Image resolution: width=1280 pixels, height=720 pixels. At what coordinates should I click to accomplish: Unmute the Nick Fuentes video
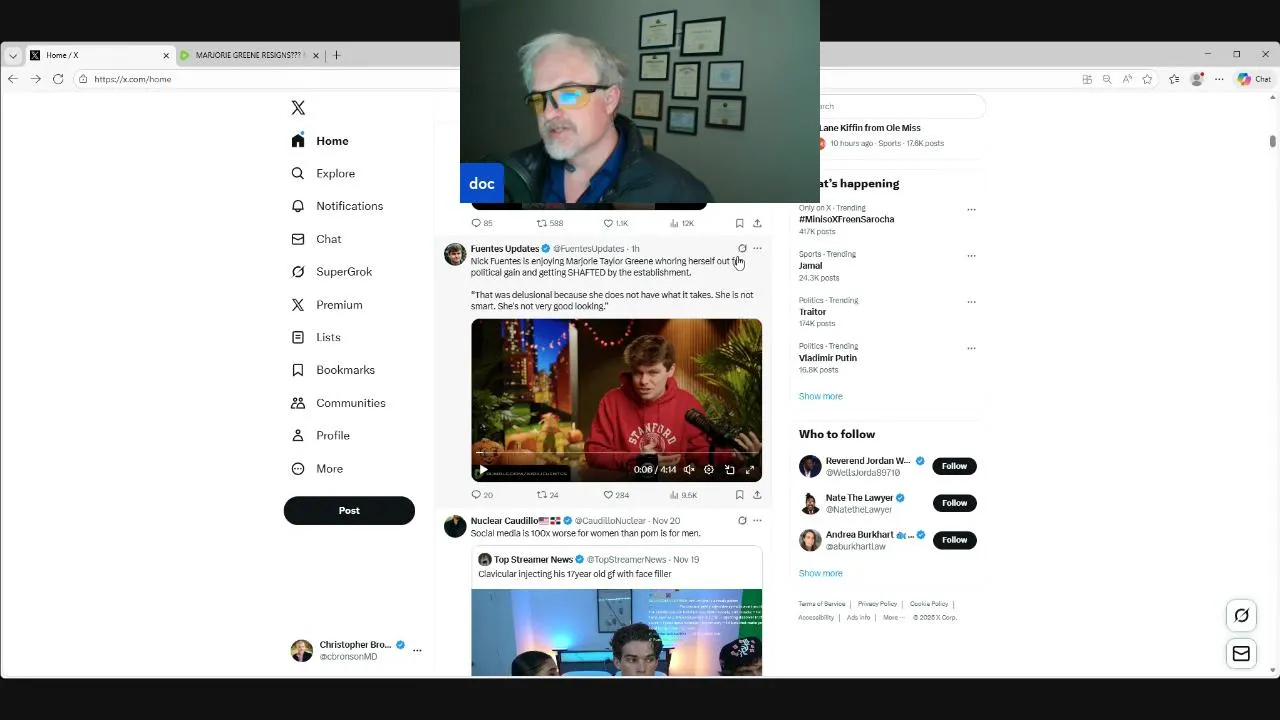[689, 470]
